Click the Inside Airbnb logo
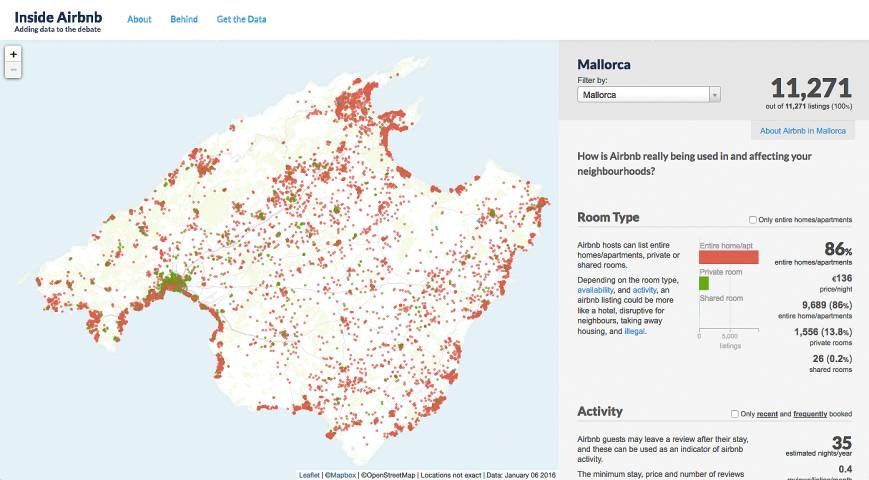 [58, 22]
